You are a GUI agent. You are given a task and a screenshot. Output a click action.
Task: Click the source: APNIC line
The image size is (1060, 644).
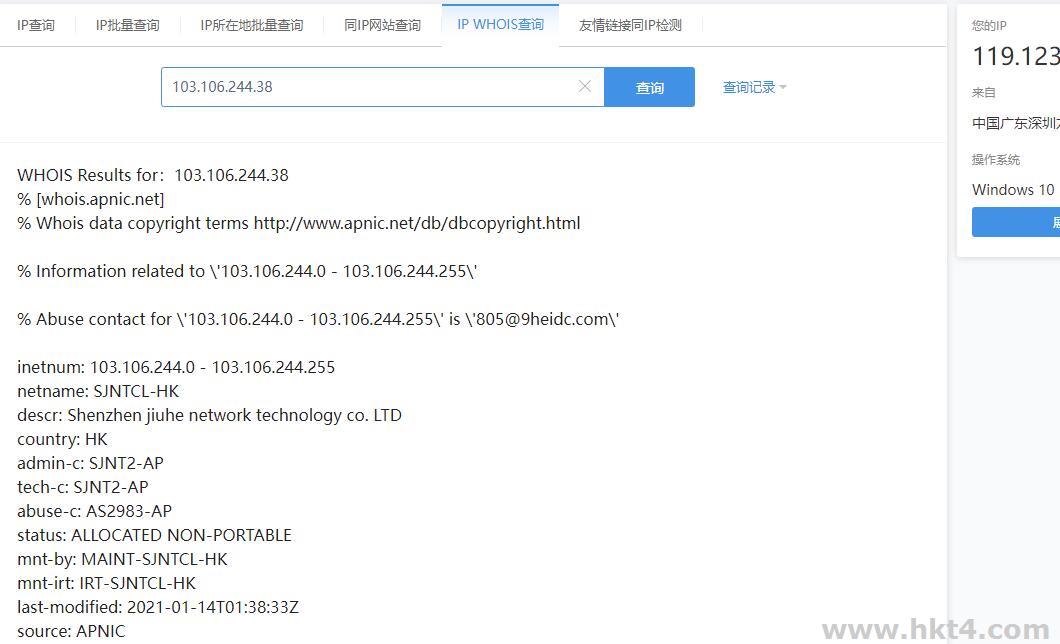pos(71,631)
